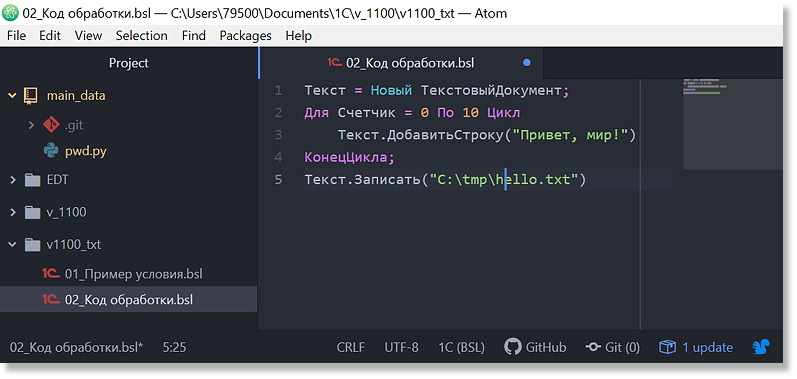Collapse the main_data project folder

[x=12, y=96]
